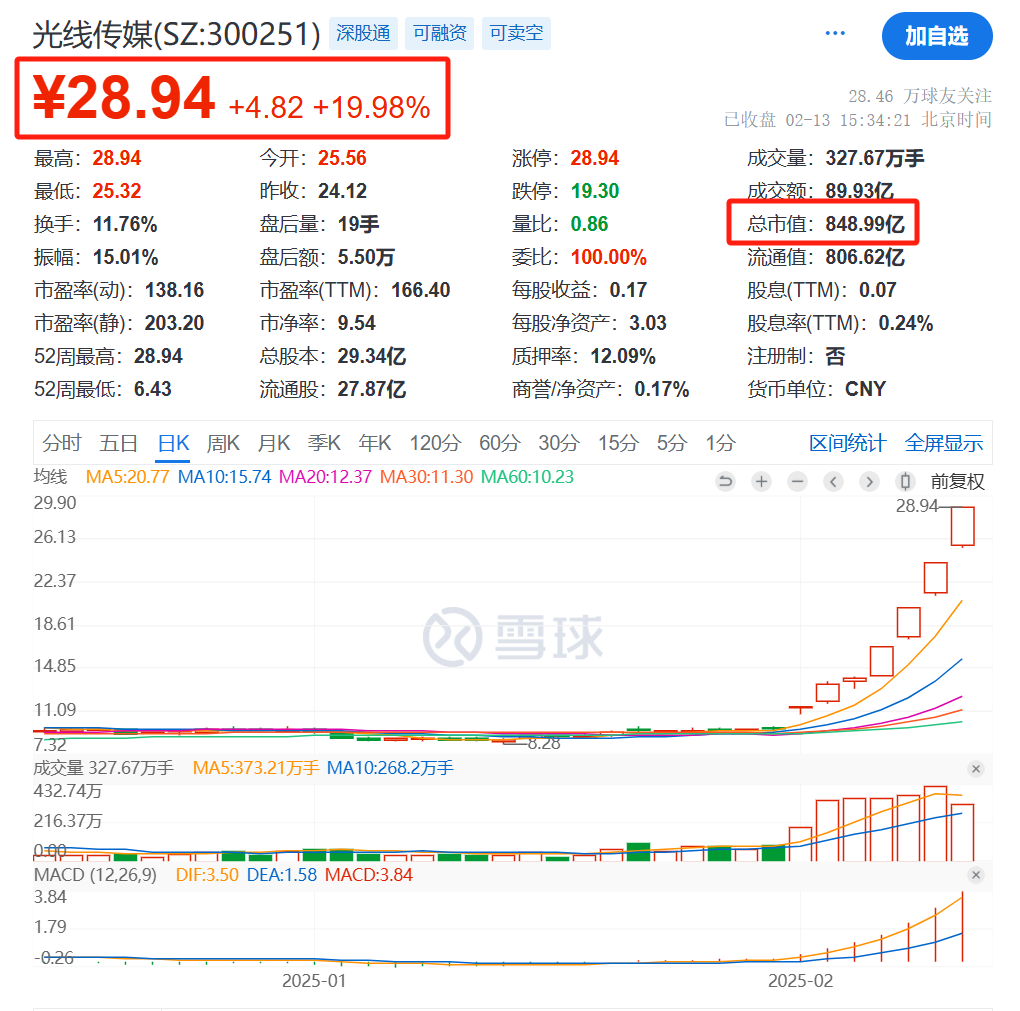Switch to the 5分 chart tab
1020x1011 pixels.
click(672, 443)
